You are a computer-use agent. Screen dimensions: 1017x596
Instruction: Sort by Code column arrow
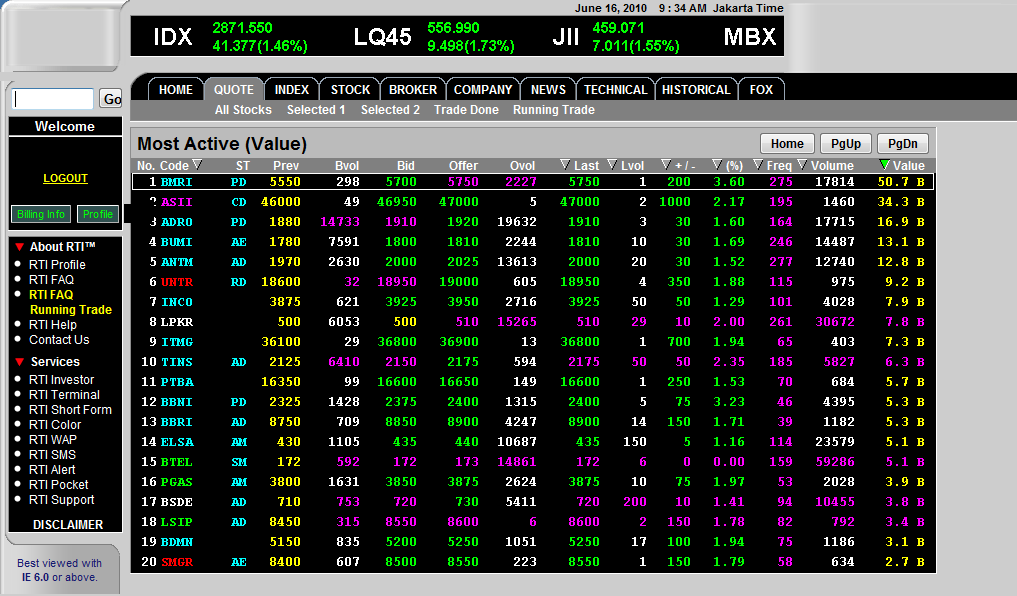(197, 165)
